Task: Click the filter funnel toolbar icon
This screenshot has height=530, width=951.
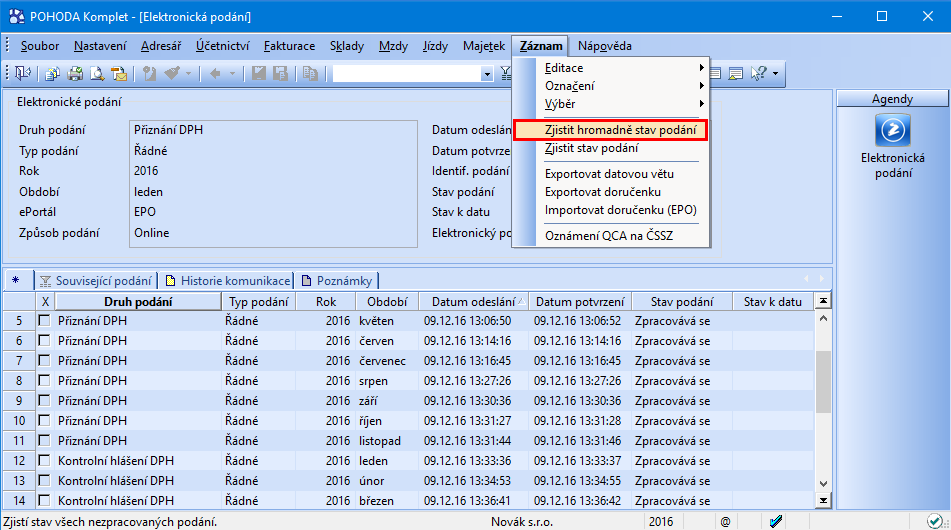Action: click(505, 73)
